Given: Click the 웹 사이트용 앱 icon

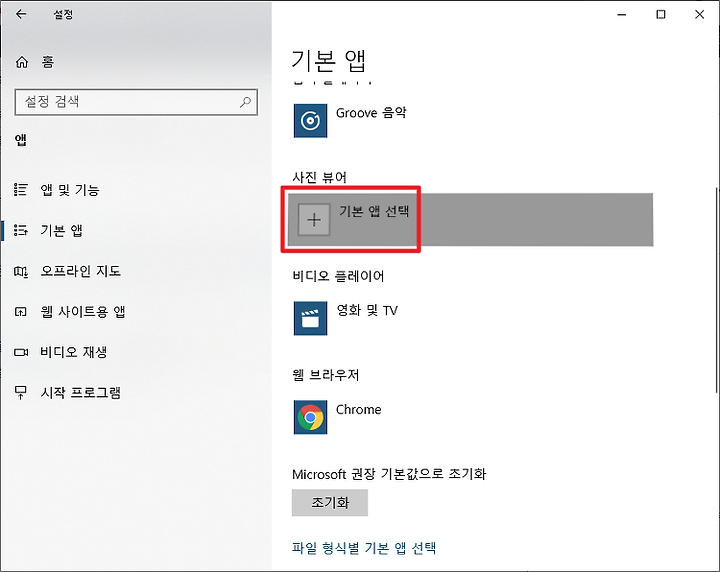Looking at the screenshot, I should [21, 312].
